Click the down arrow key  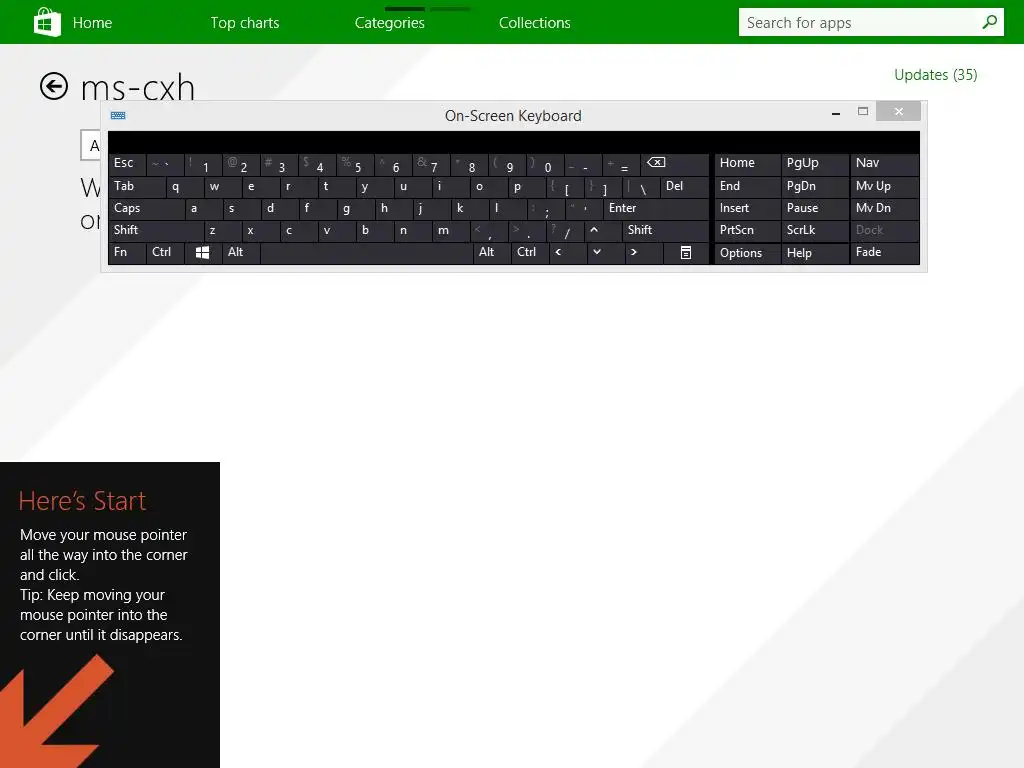pyautogui.click(x=605, y=253)
